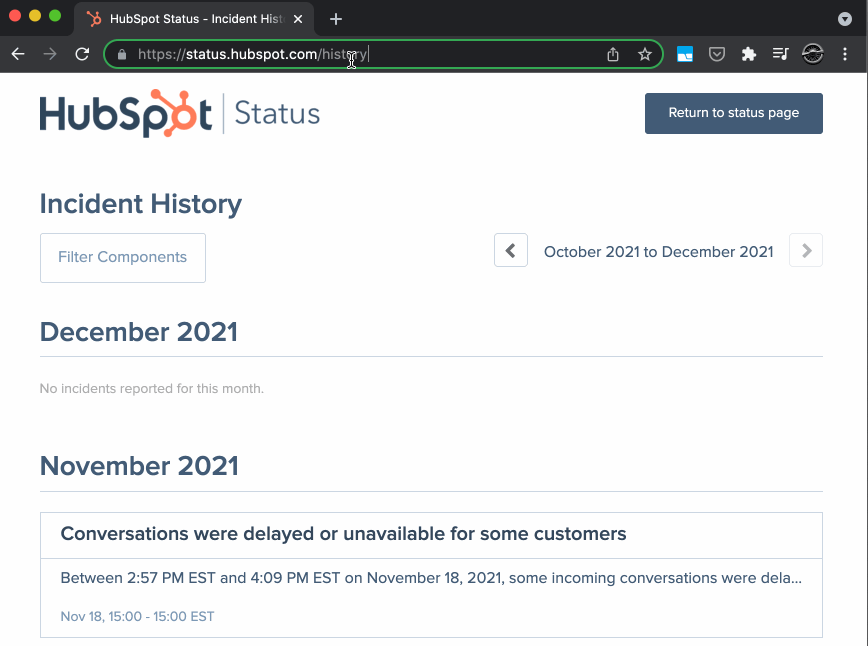Click 'No incidents reported for this month.'
Image resolution: width=868 pixels, height=646 pixels.
(152, 389)
